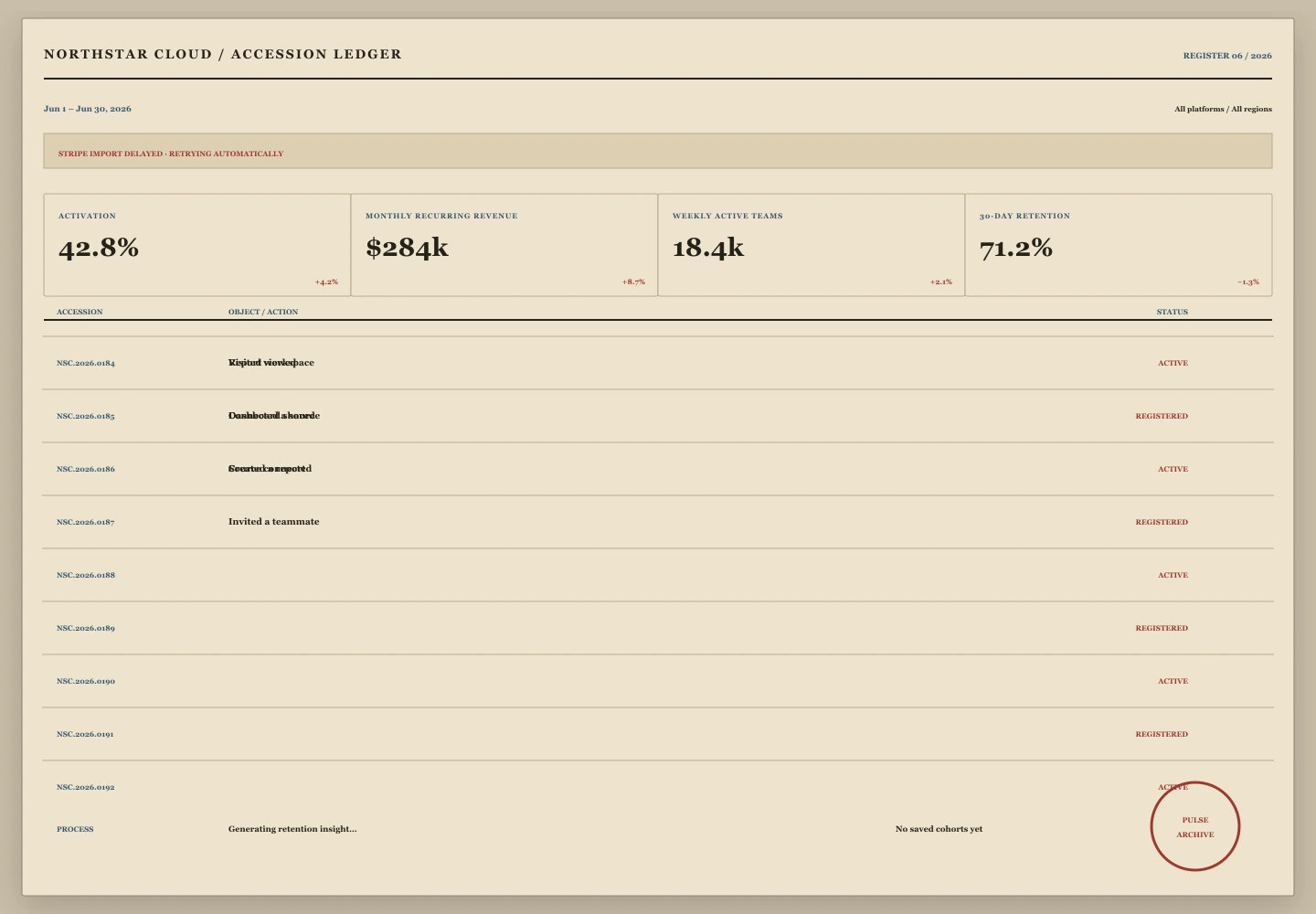Click the Generating retention insight… message
Viewport: 1316px width, 914px height.
[292, 829]
